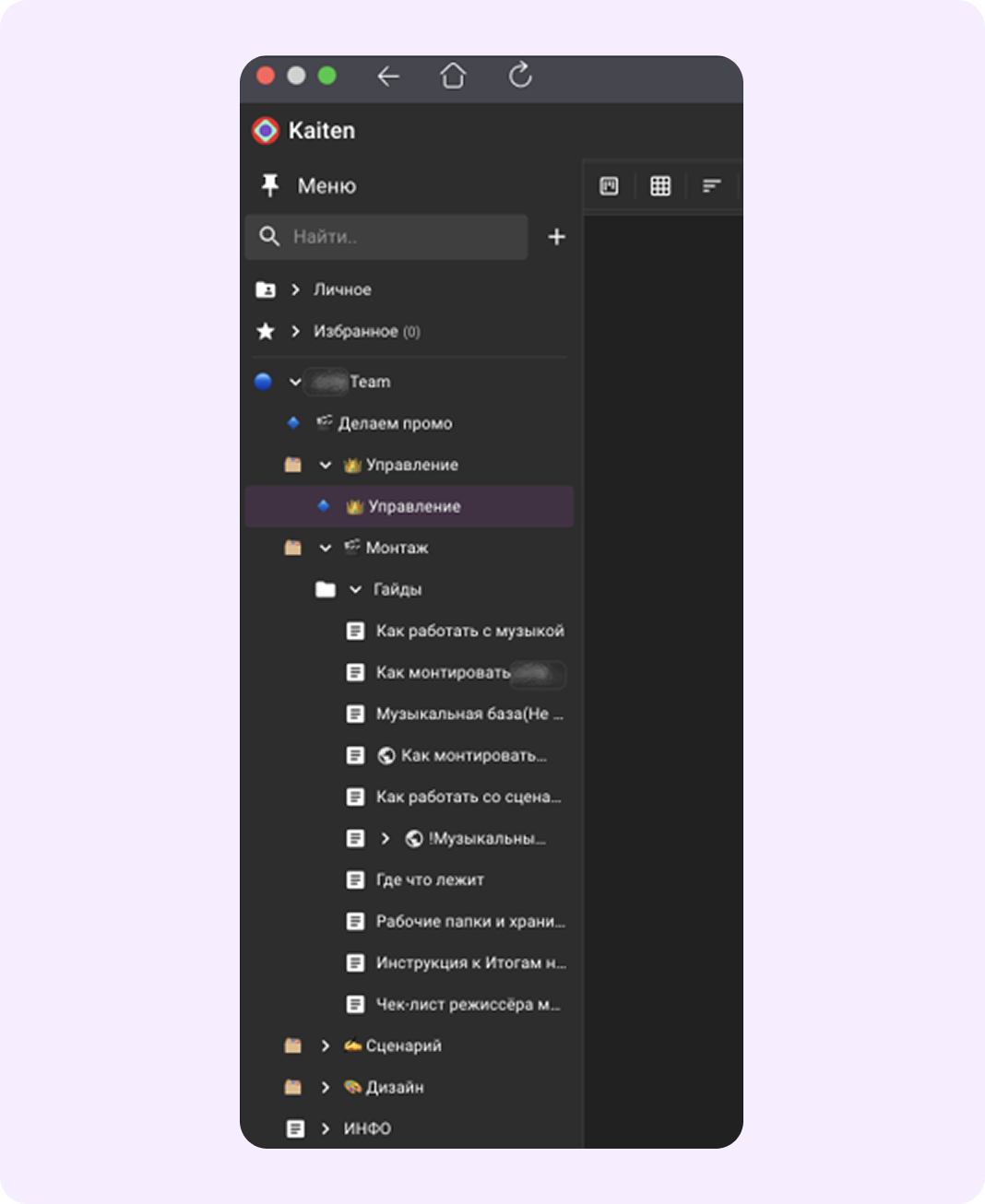The width and height of the screenshot is (985, 1204).
Task: Go to home via house icon
Action: coord(453,76)
